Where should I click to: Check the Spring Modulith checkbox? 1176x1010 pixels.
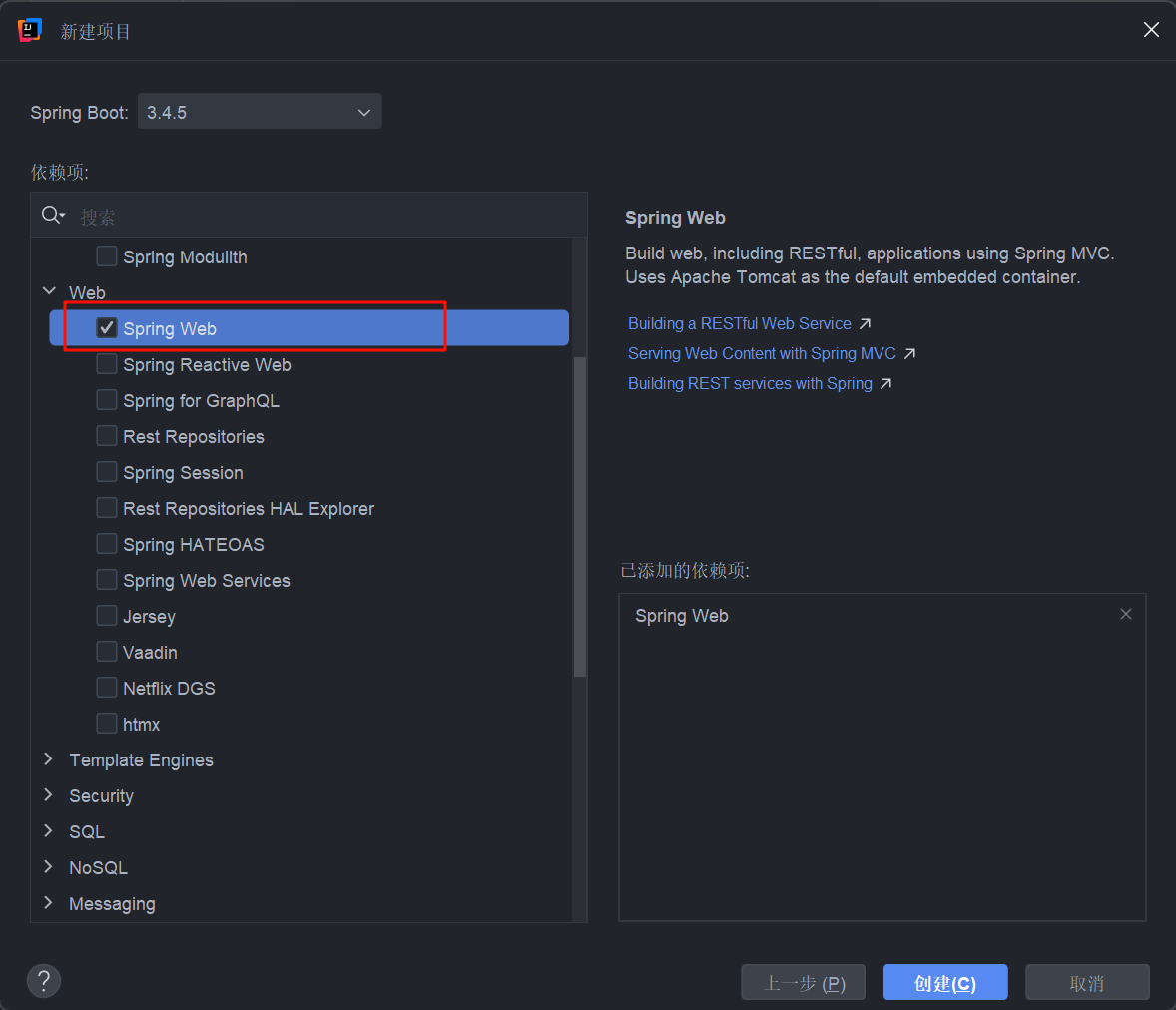pos(107,255)
